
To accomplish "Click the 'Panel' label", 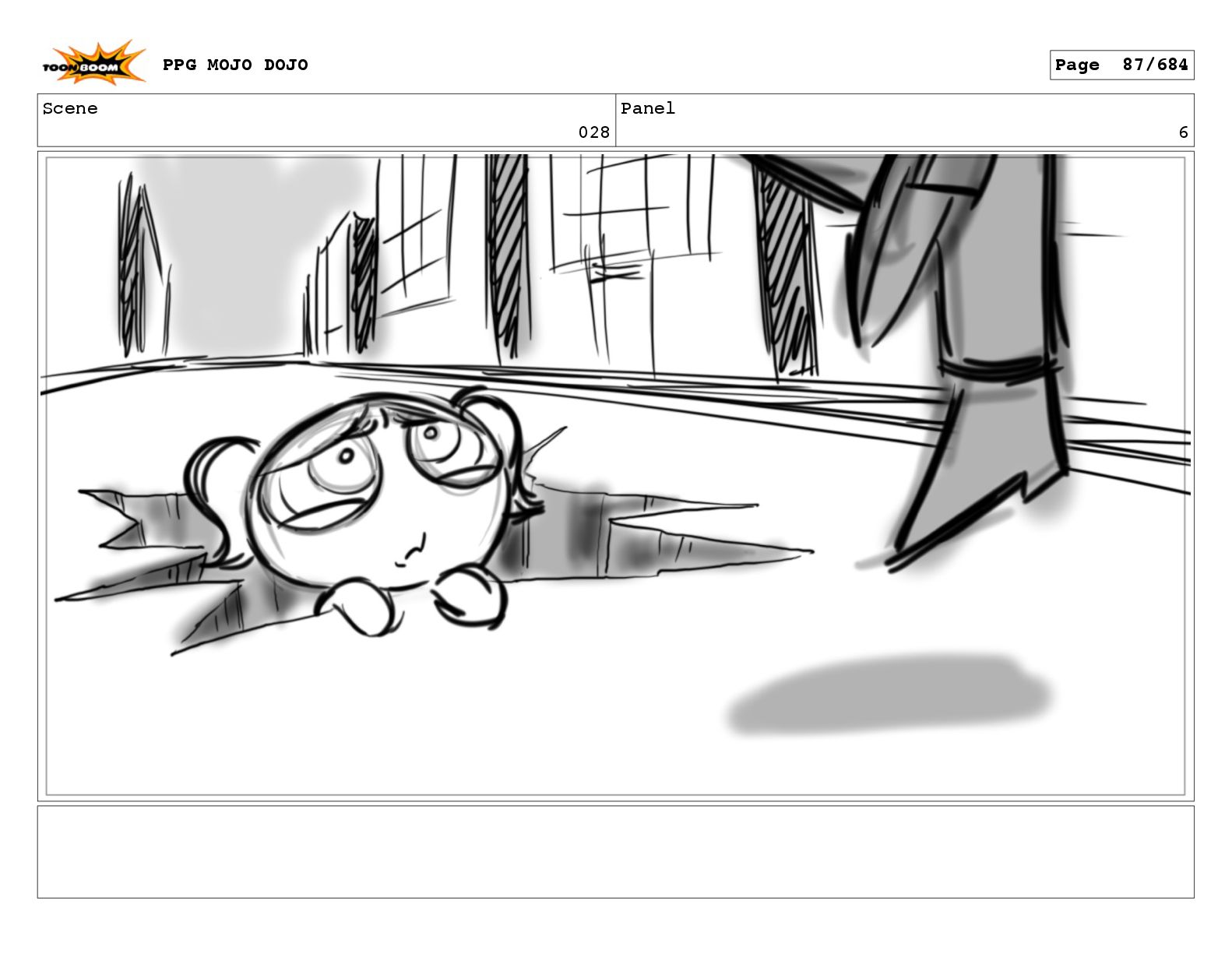I will [648, 108].
